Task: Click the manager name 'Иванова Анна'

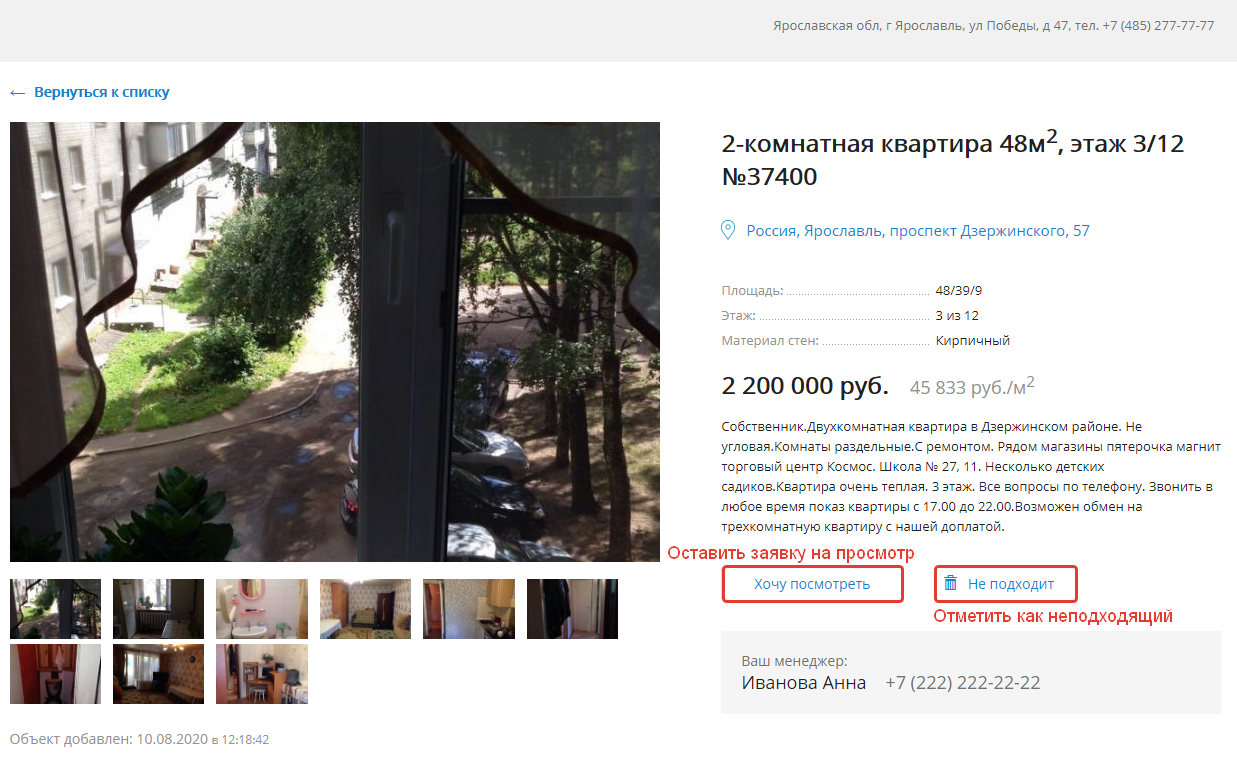Action: coord(804,683)
